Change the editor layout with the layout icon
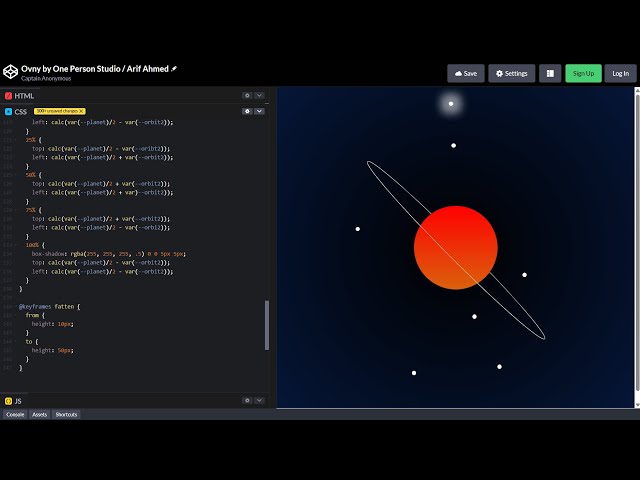 (x=550, y=73)
